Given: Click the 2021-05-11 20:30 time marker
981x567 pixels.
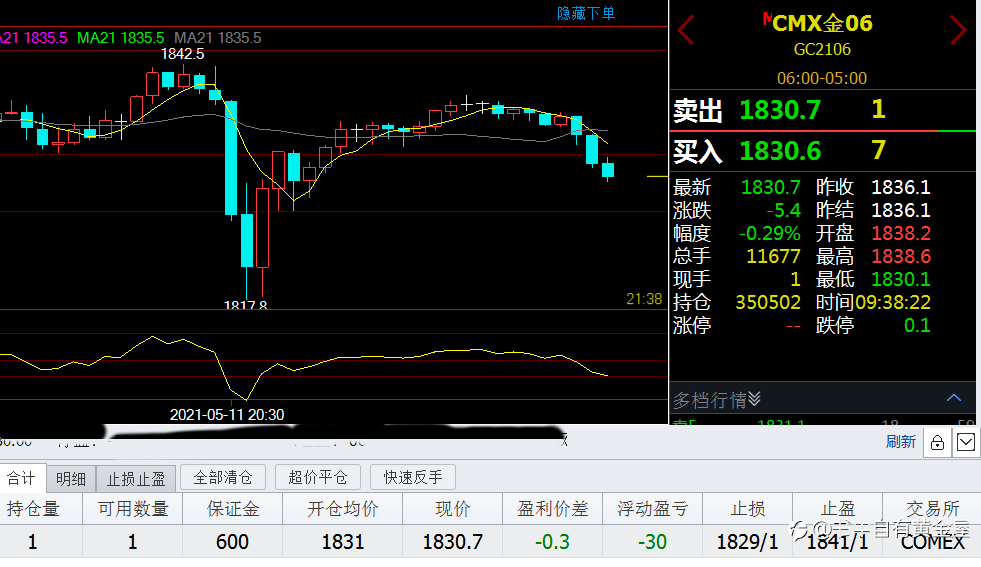Looking at the screenshot, I should click(227, 414).
